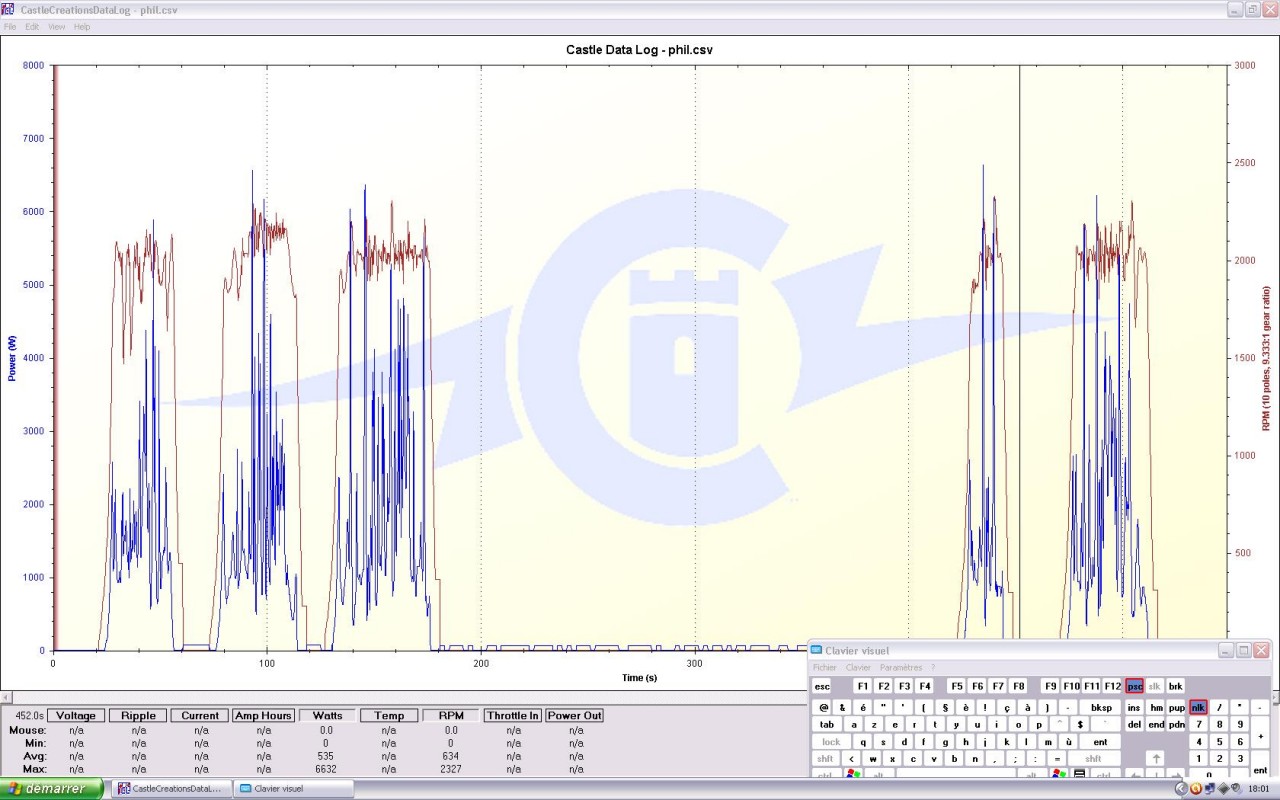Open the Clavier menu in Clavier visuel

click(858, 667)
